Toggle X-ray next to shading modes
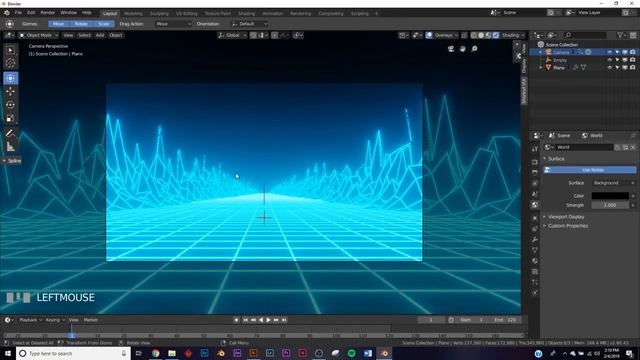The image size is (640, 360). pos(464,36)
